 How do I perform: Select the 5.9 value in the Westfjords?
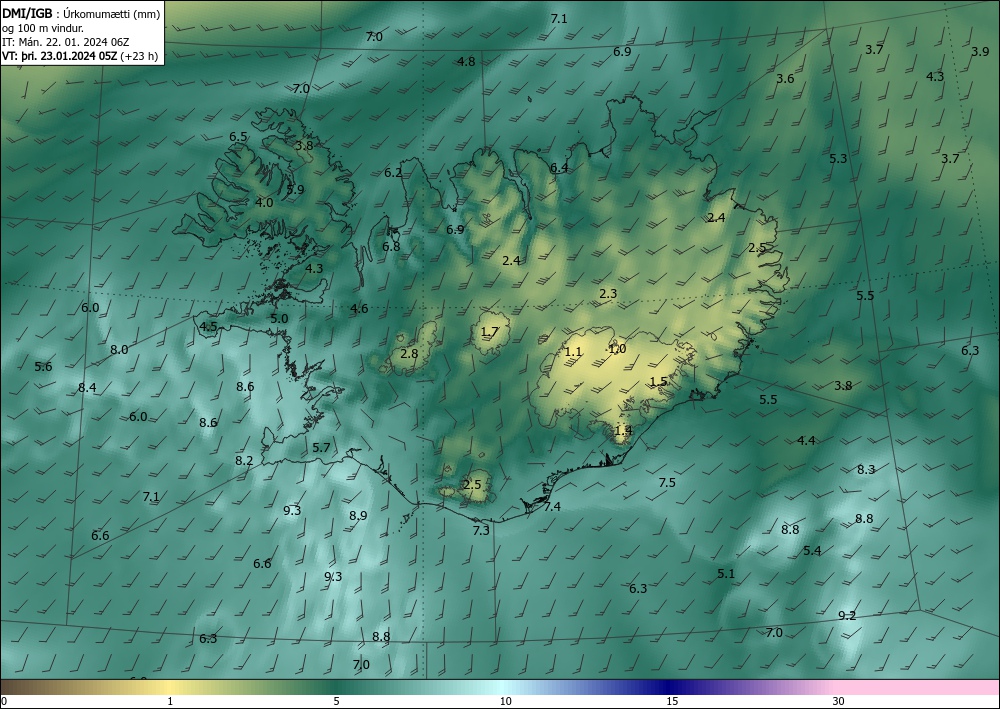pyautogui.click(x=295, y=189)
